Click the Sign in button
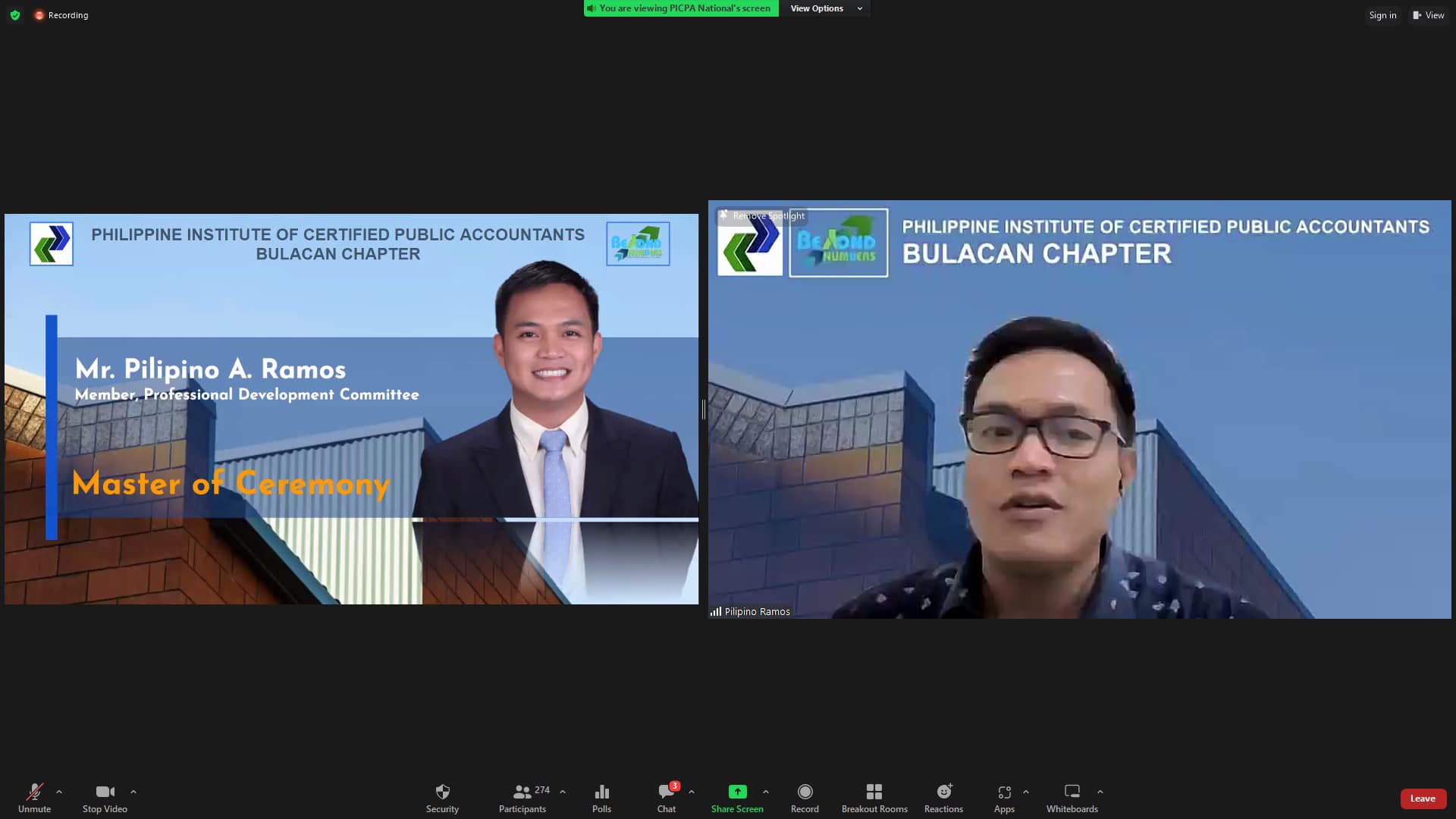 (x=1382, y=15)
